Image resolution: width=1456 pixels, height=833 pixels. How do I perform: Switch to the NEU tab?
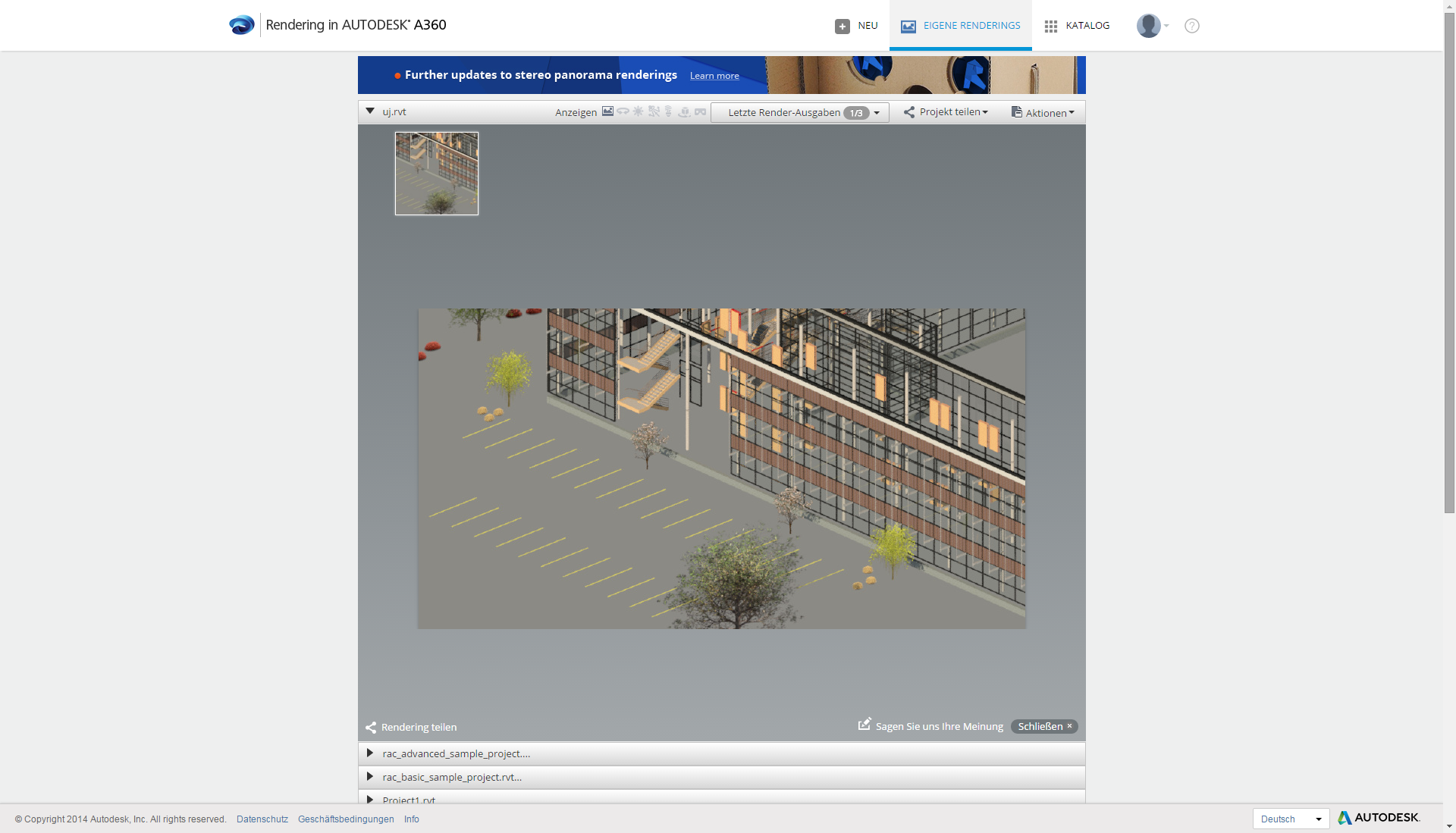click(856, 26)
